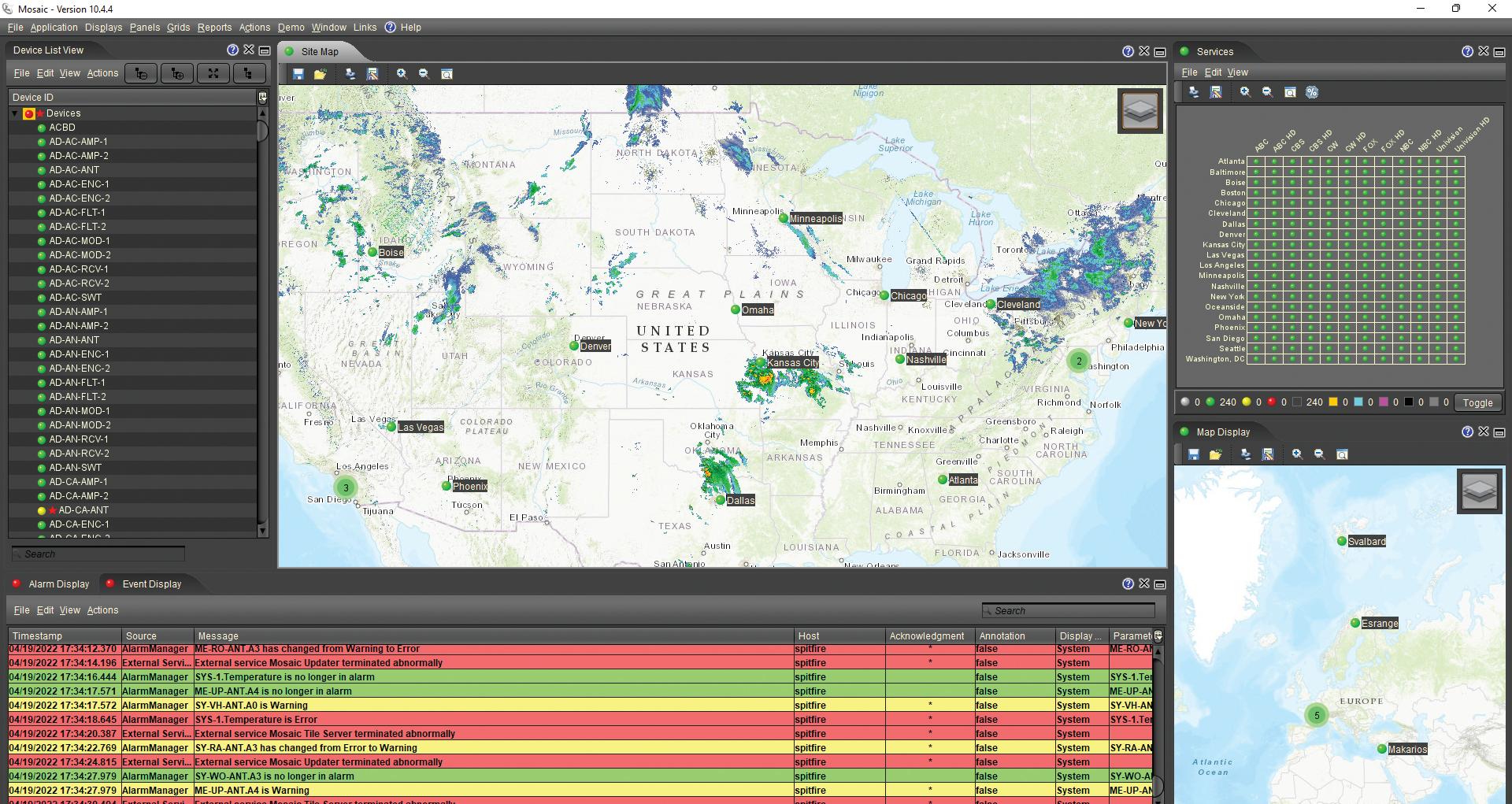
Task: Toggle yellow circle status filter in Services
Action: [x=1247, y=402]
